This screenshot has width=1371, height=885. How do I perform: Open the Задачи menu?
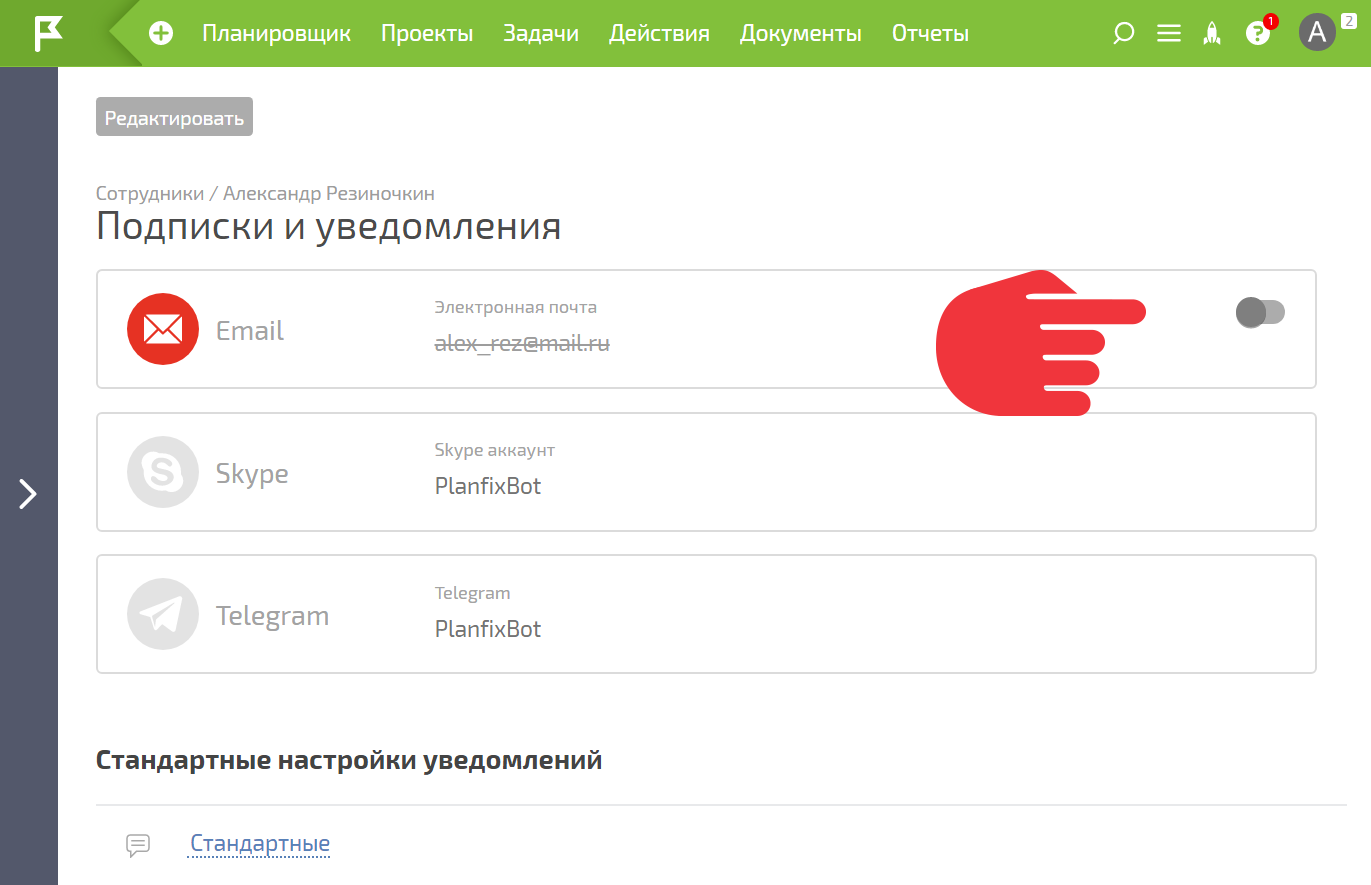point(541,33)
